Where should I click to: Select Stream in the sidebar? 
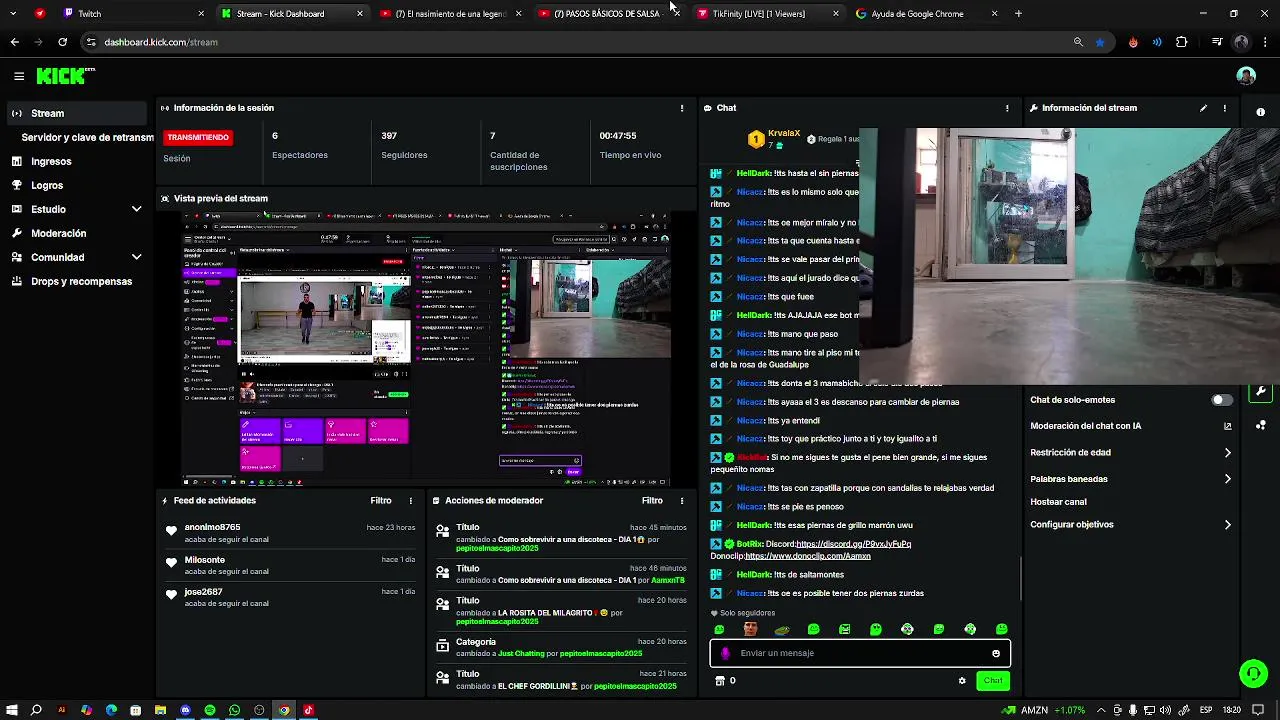point(77,113)
